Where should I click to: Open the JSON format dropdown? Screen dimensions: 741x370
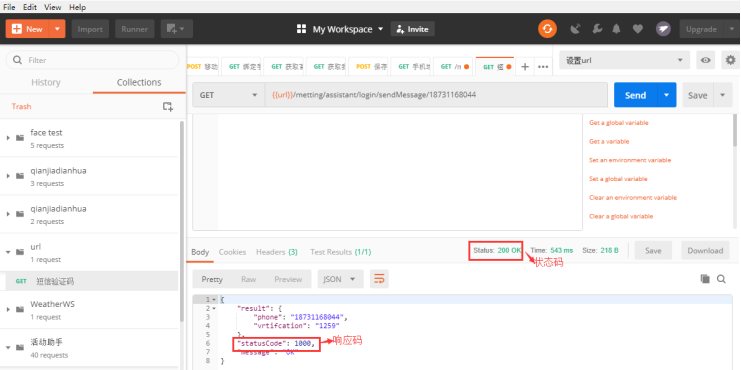click(340, 279)
